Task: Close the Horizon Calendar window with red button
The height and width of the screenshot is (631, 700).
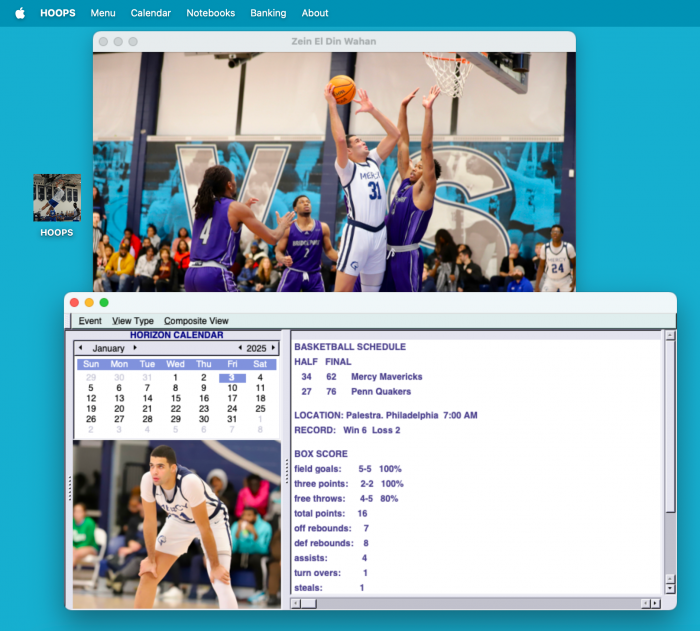Action: (74, 302)
